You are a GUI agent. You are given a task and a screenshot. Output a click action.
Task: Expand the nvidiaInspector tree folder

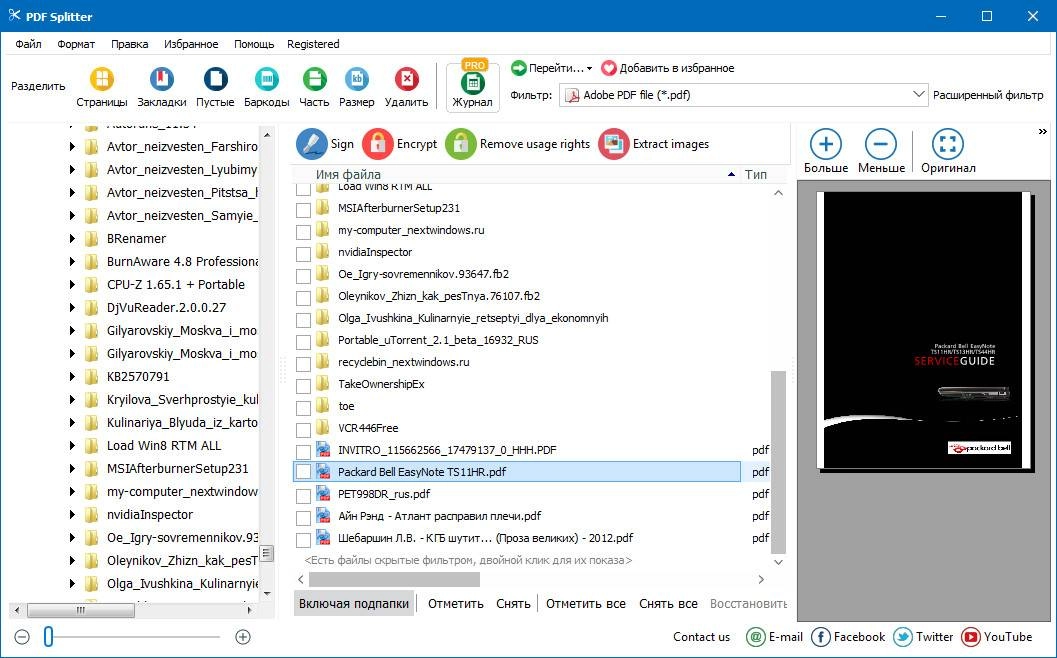click(72, 515)
